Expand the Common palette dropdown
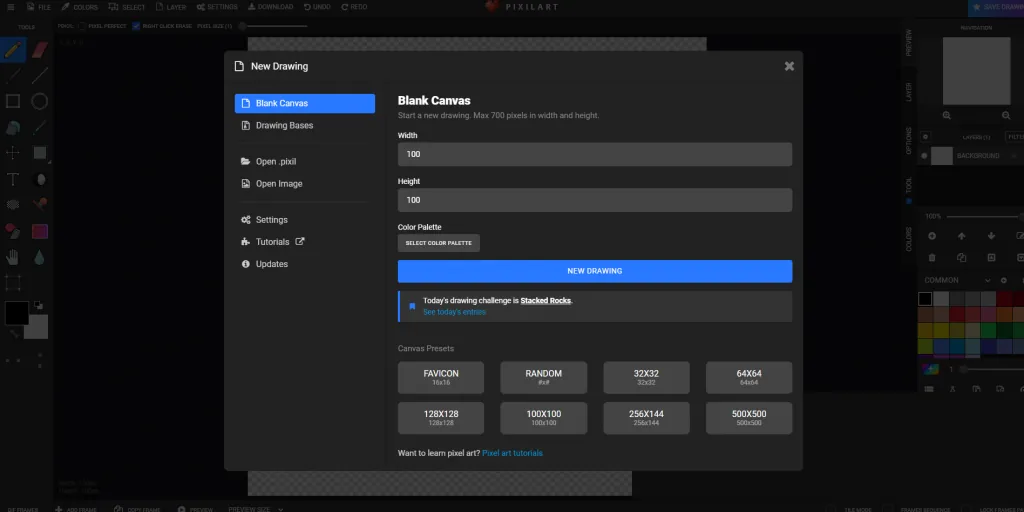The width and height of the screenshot is (1024, 512). pos(986,280)
